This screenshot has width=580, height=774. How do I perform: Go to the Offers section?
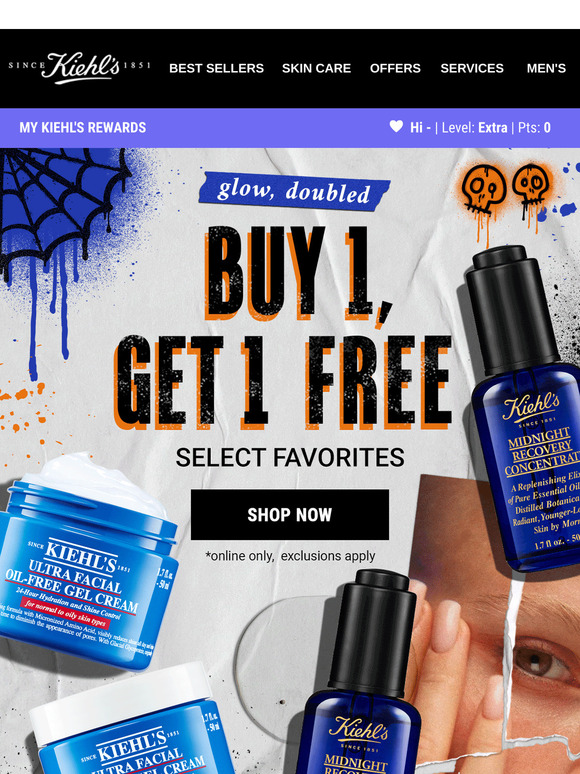click(x=395, y=68)
